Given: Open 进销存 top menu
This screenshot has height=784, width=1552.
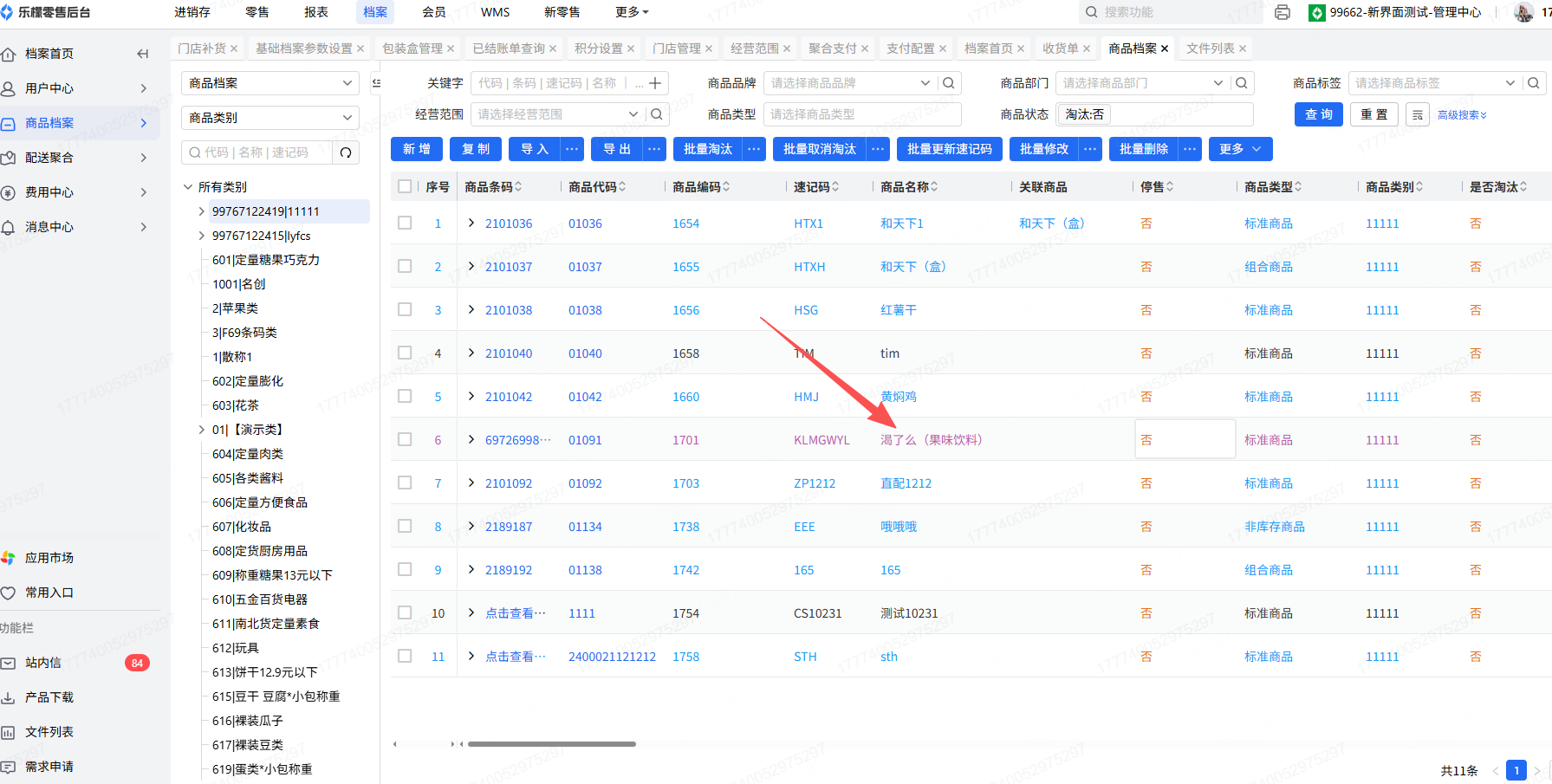Looking at the screenshot, I should pyautogui.click(x=192, y=12).
